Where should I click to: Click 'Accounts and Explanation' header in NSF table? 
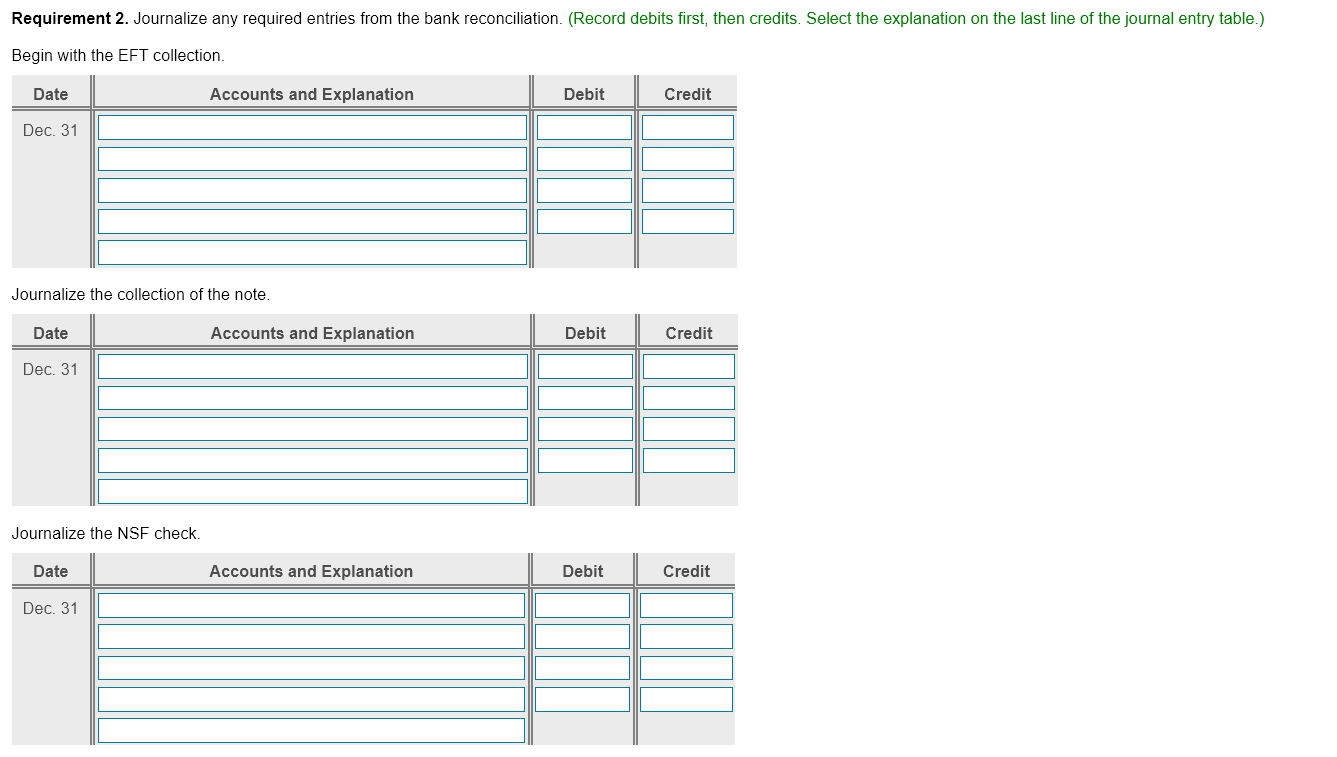311,571
